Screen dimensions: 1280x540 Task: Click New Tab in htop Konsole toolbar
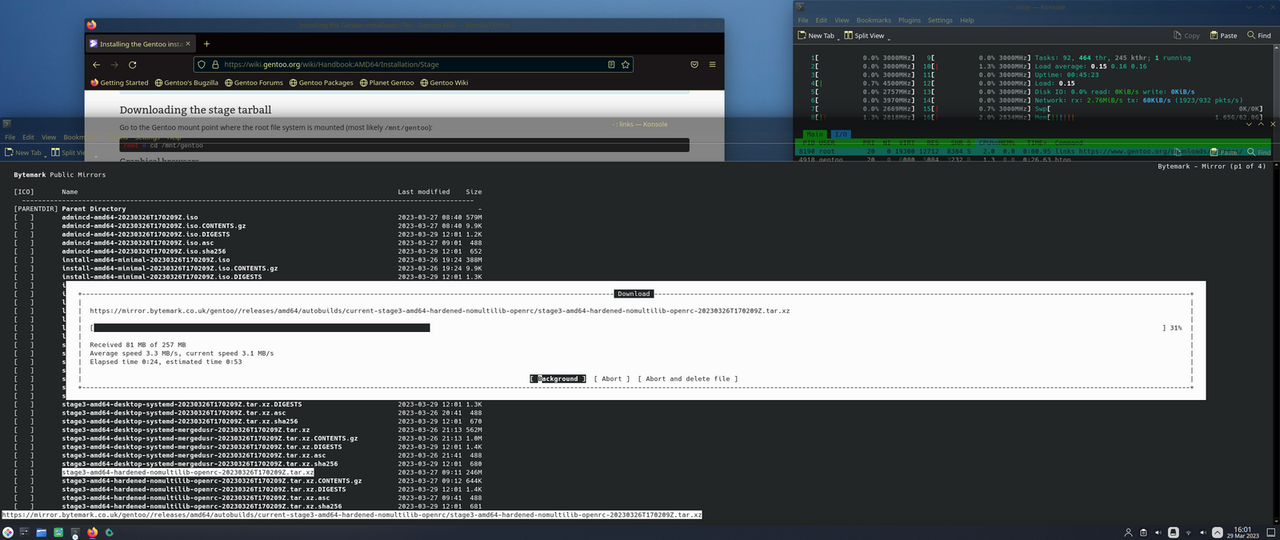(x=815, y=36)
